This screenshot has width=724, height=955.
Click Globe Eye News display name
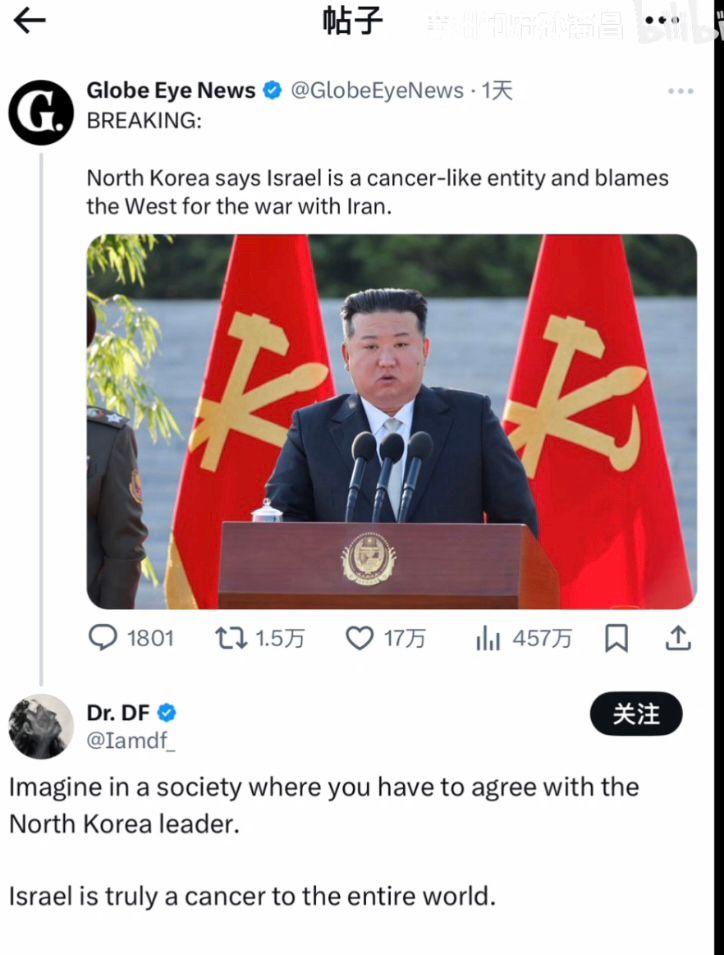(x=171, y=90)
